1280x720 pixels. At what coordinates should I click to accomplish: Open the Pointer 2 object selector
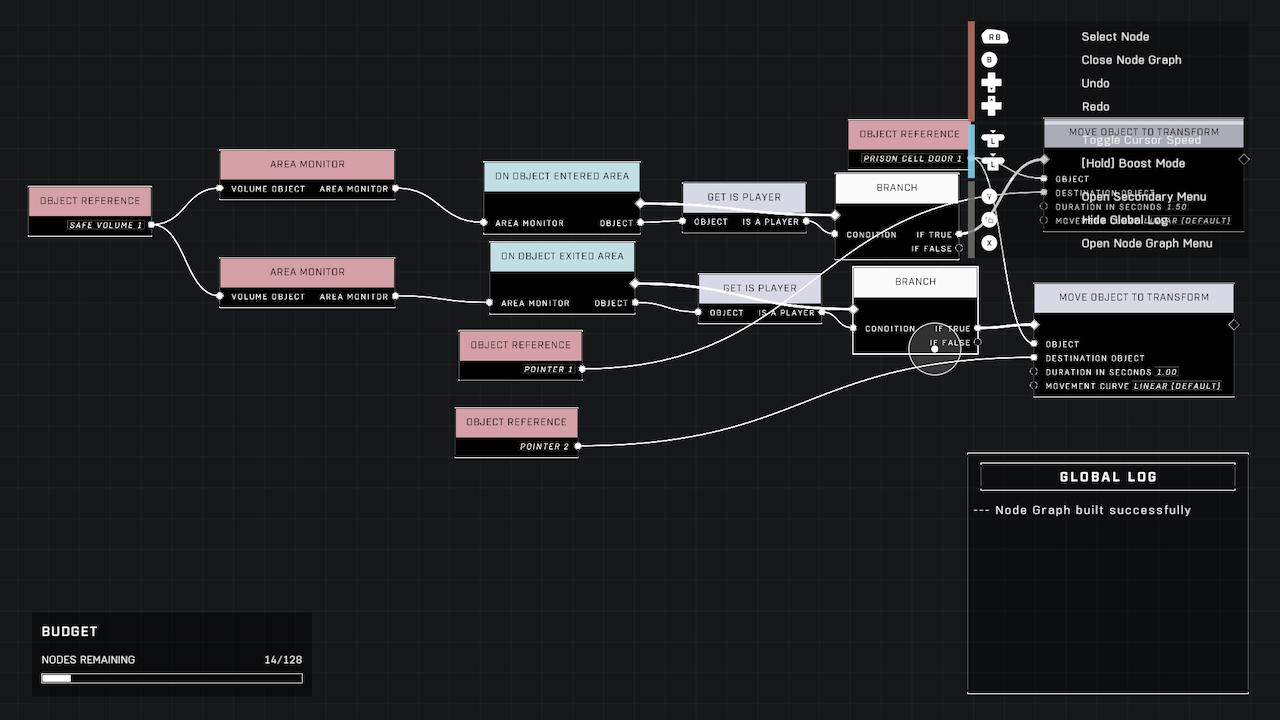coord(544,446)
